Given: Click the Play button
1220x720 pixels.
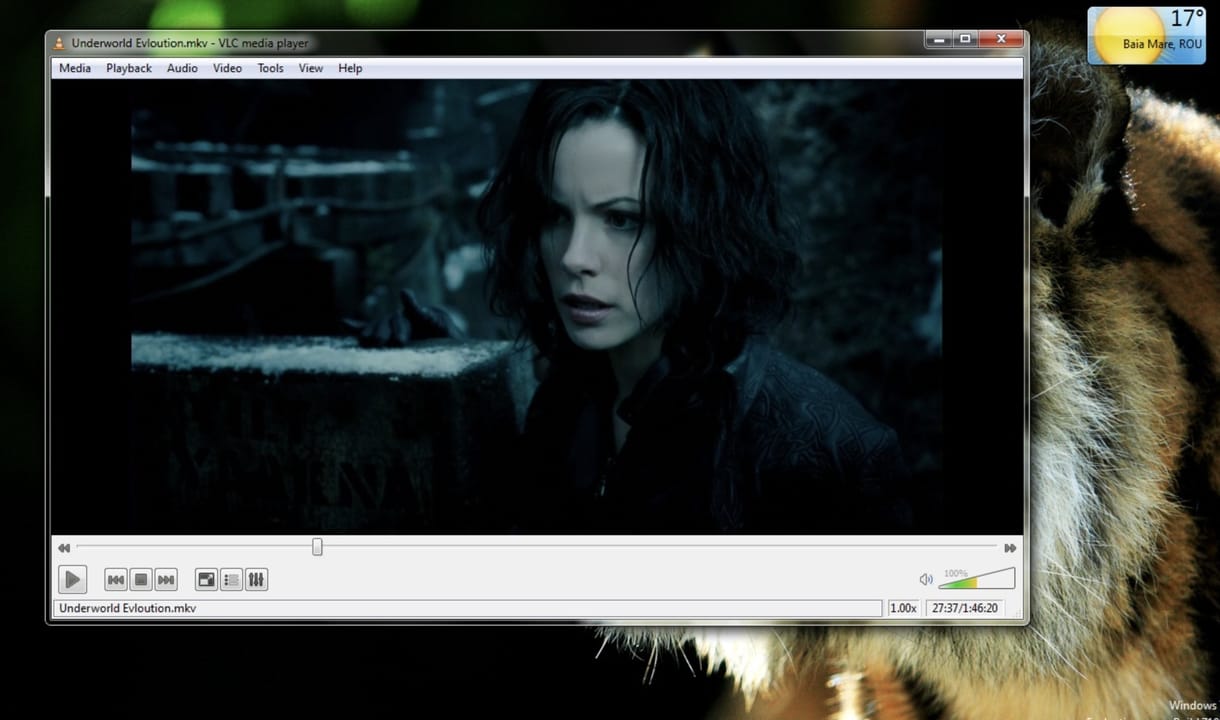Looking at the screenshot, I should click(x=72, y=579).
